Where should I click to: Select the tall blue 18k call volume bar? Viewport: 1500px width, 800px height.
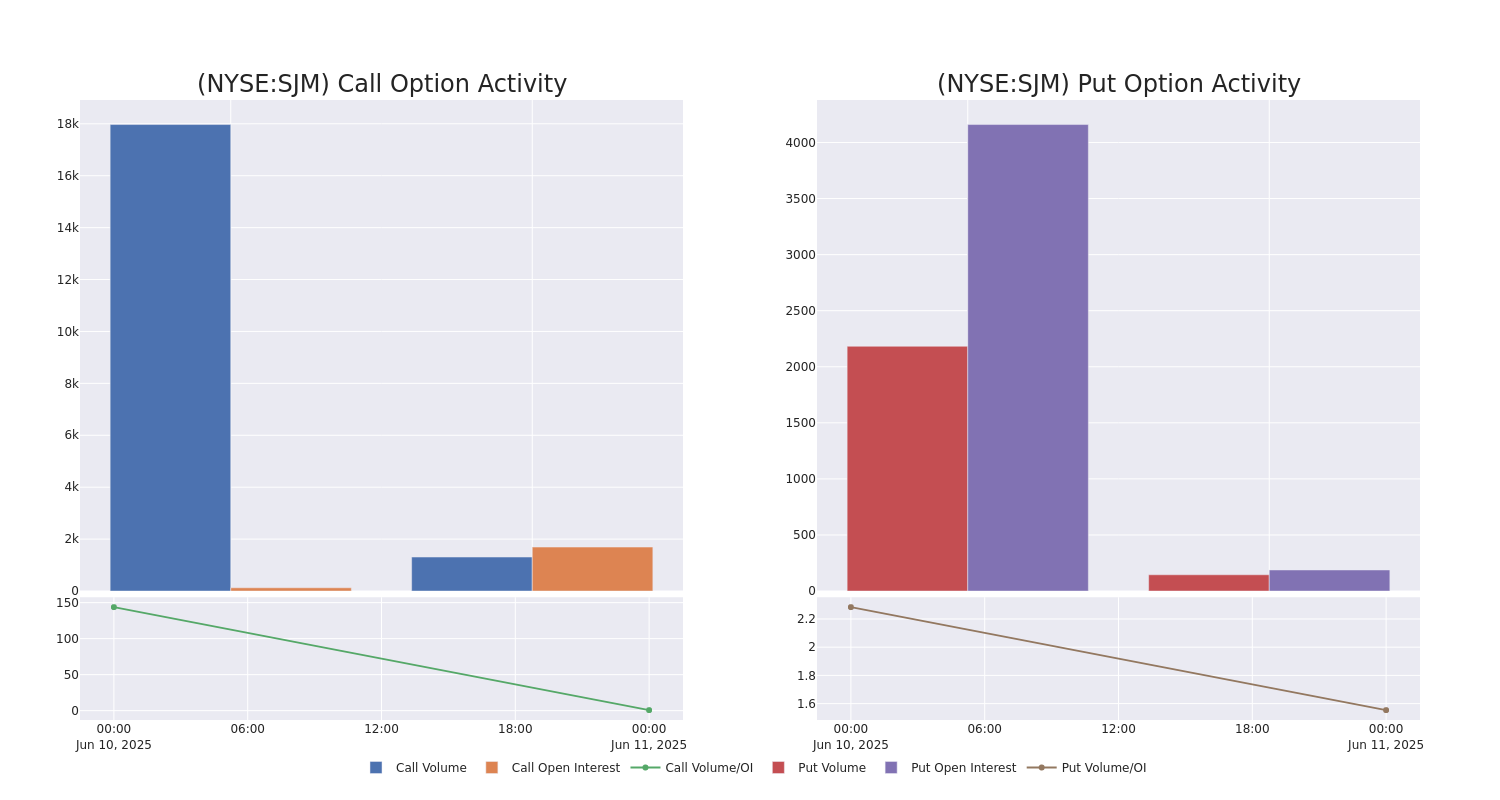pos(170,358)
